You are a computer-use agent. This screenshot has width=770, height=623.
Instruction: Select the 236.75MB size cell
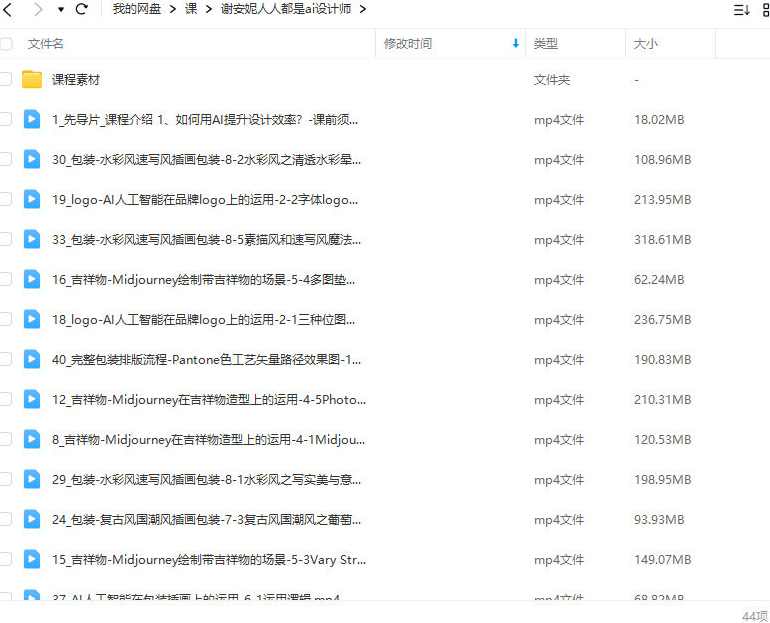coord(662,320)
